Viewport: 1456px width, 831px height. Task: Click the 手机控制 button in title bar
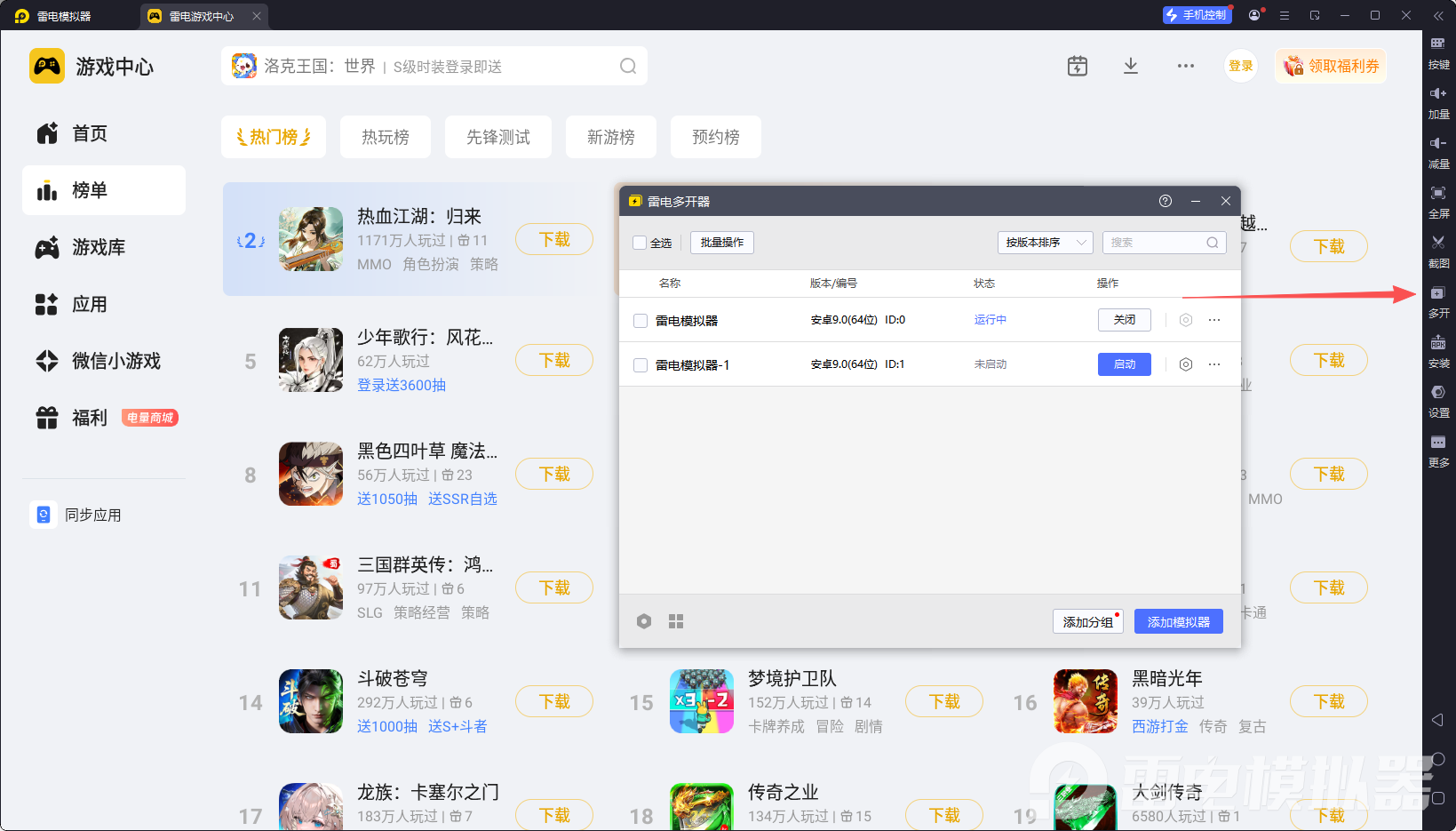tap(1197, 15)
